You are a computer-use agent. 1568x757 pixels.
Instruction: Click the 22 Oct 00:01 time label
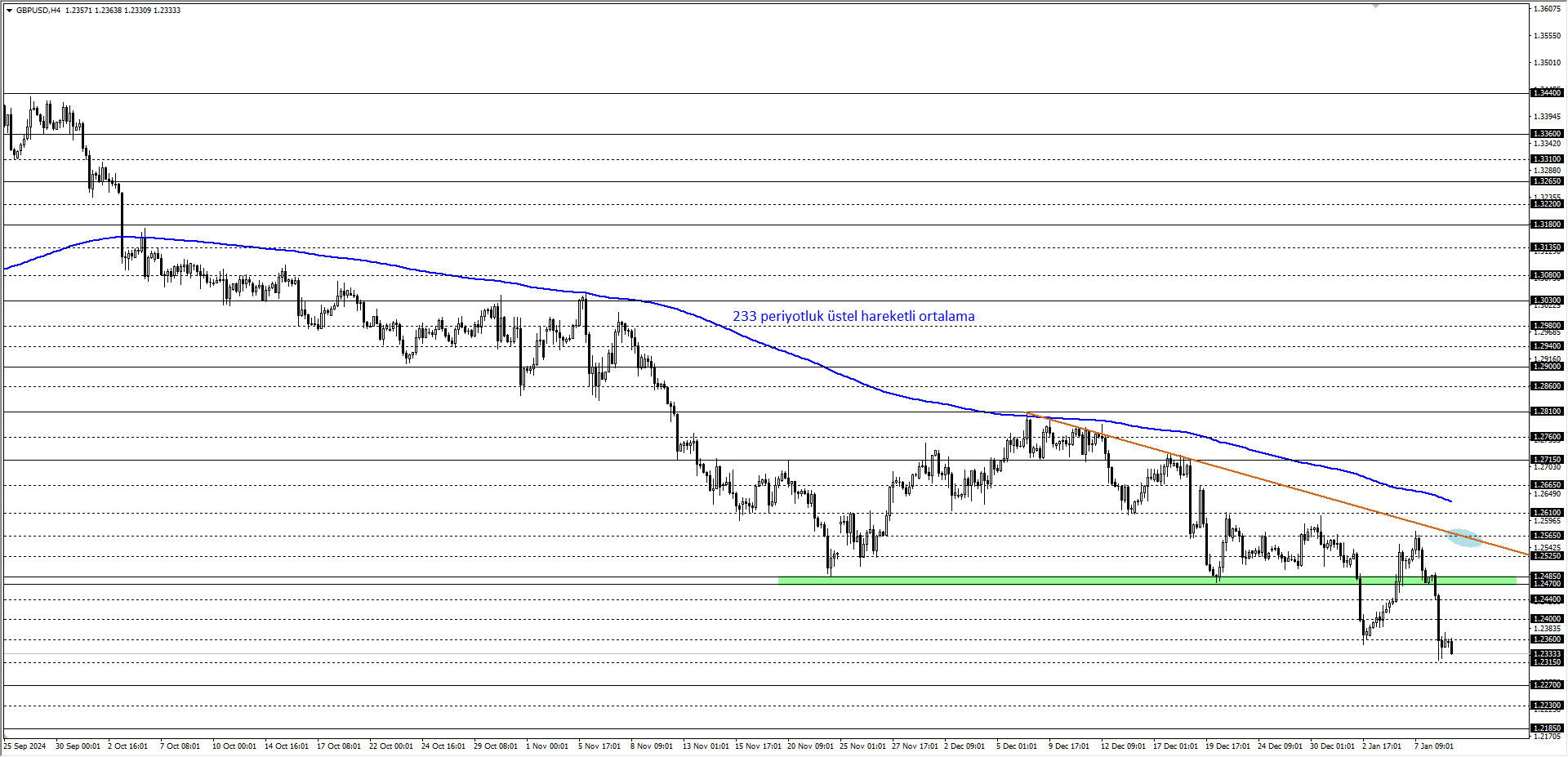point(391,746)
